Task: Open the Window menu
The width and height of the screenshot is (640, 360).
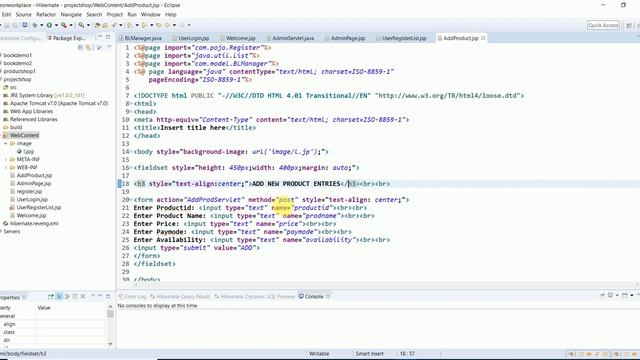Action: point(151,14)
